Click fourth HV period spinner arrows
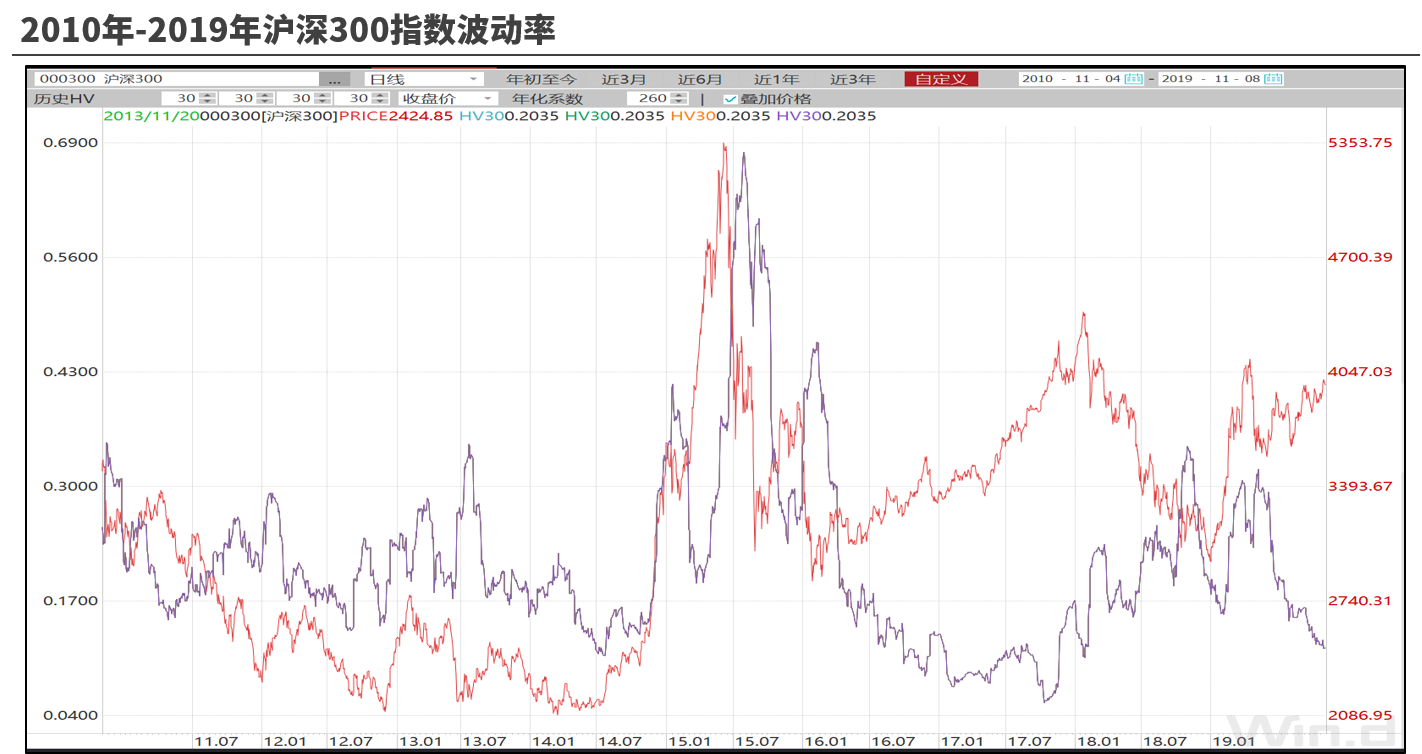 click(379, 98)
